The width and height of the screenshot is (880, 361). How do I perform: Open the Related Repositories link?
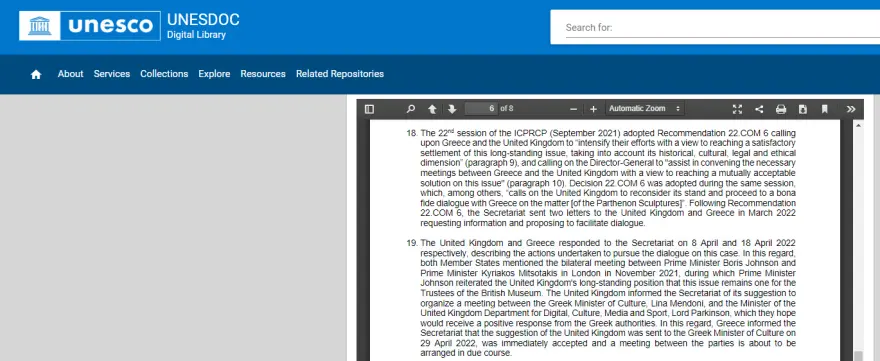(x=340, y=74)
